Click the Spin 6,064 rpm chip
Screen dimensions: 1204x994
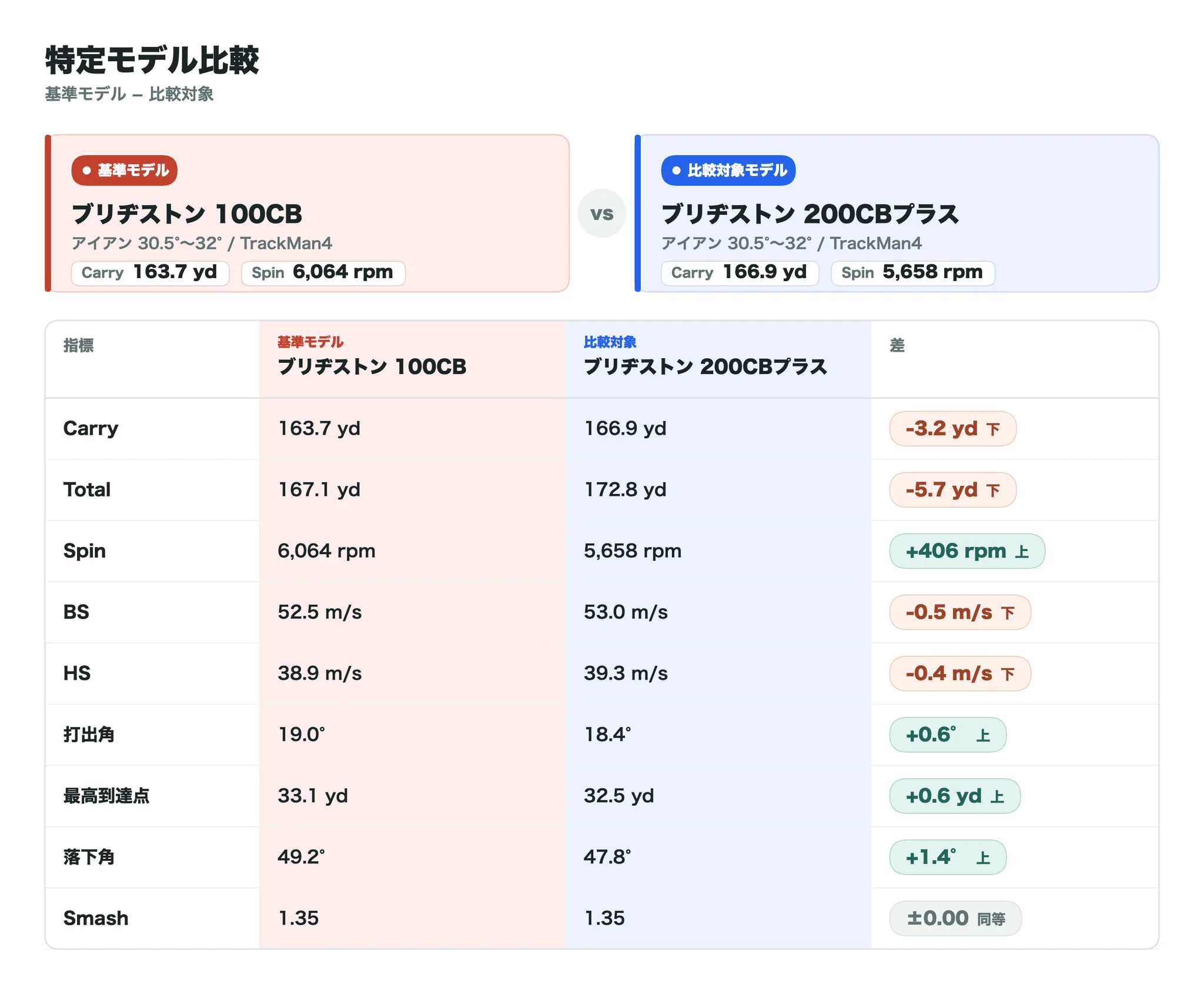point(323,273)
